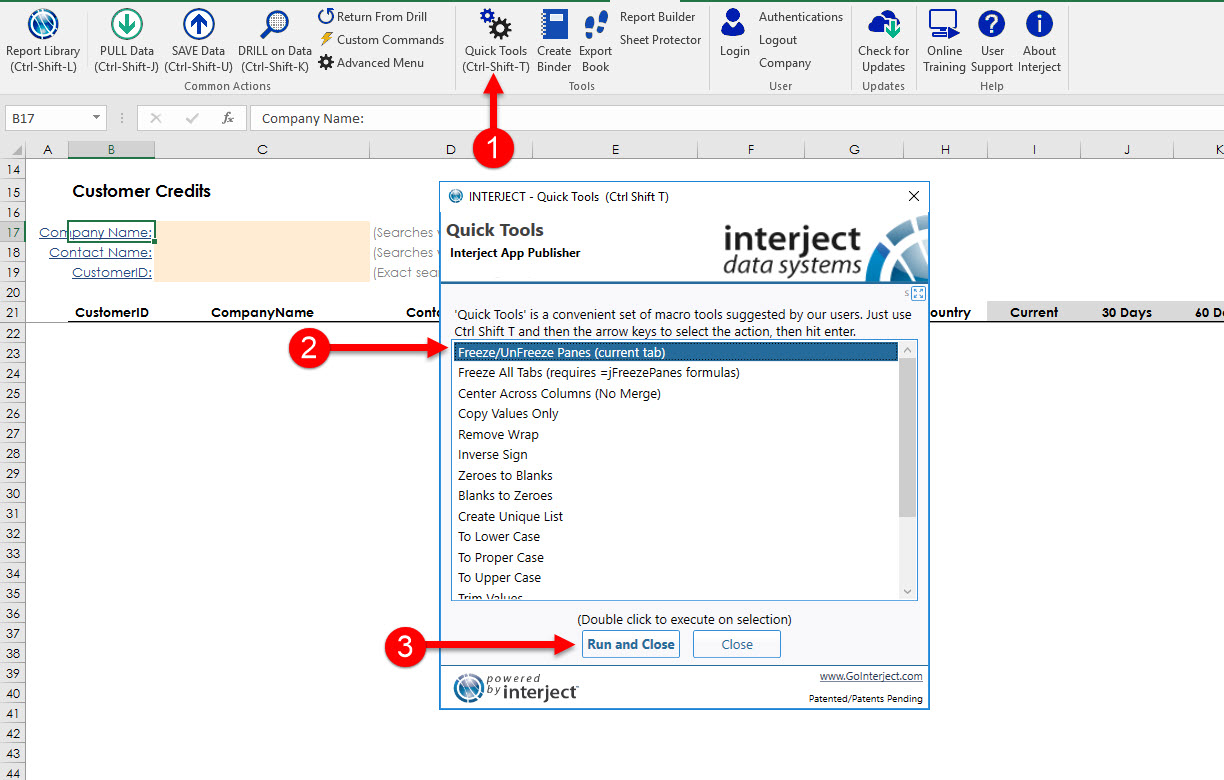
Task: Open the Report Builder
Action: [657, 17]
